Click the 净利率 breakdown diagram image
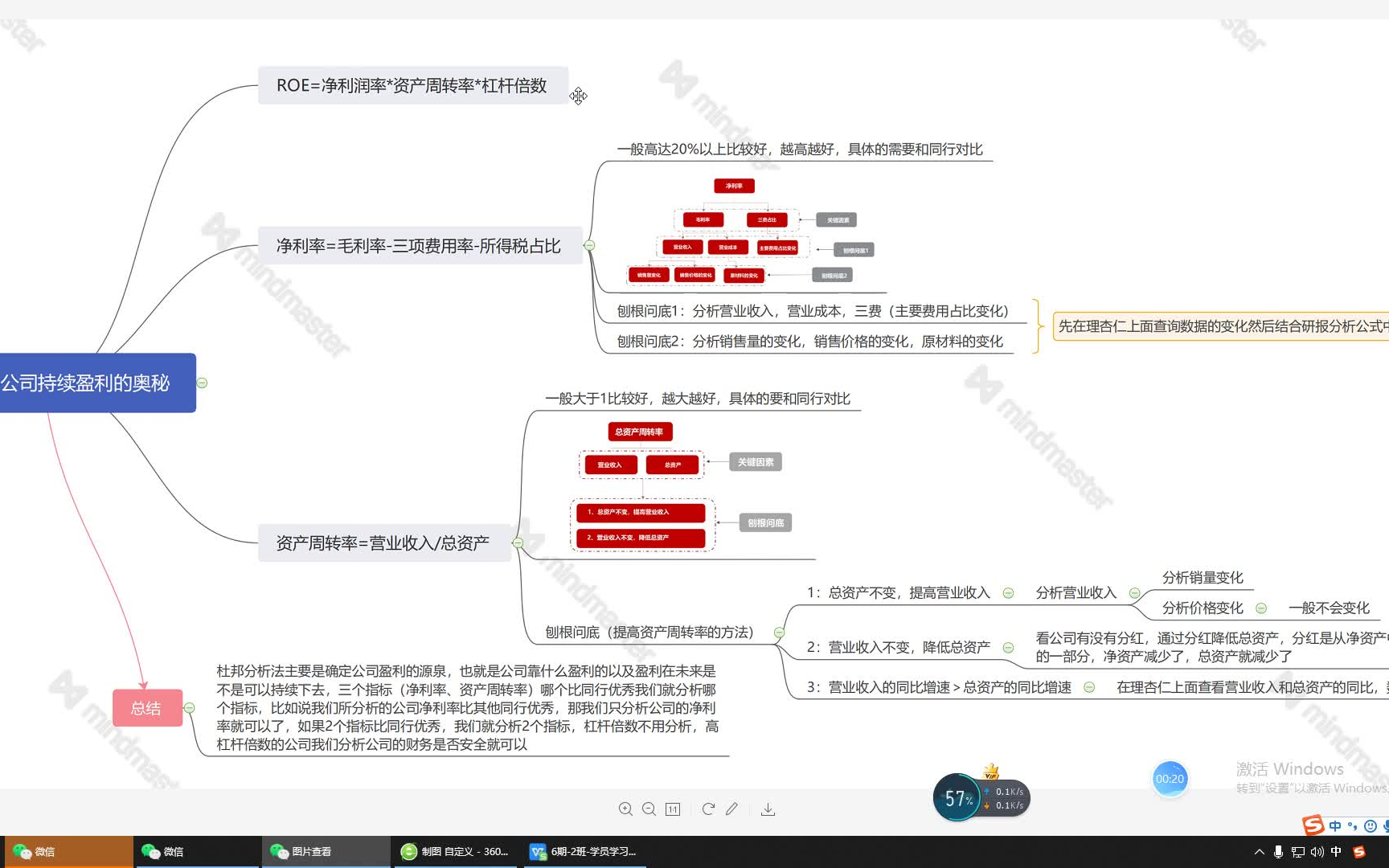The image size is (1389, 868). coord(749,231)
